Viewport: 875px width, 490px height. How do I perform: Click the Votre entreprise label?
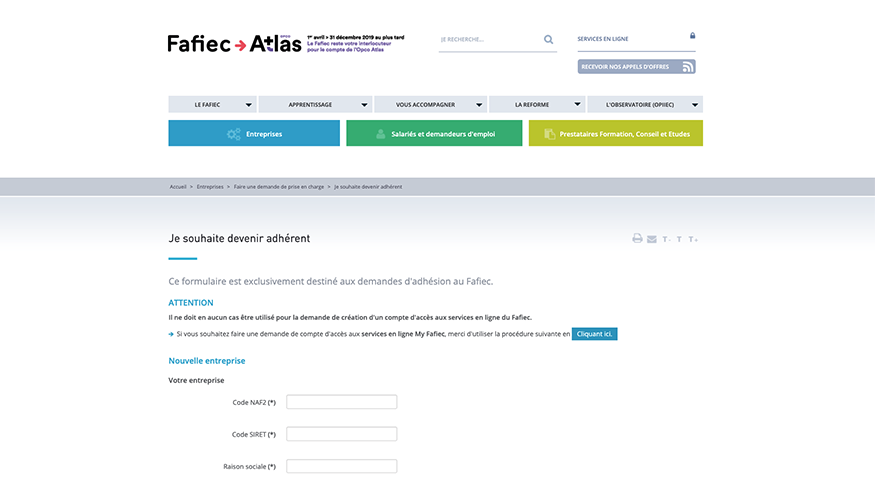[196, 380]
